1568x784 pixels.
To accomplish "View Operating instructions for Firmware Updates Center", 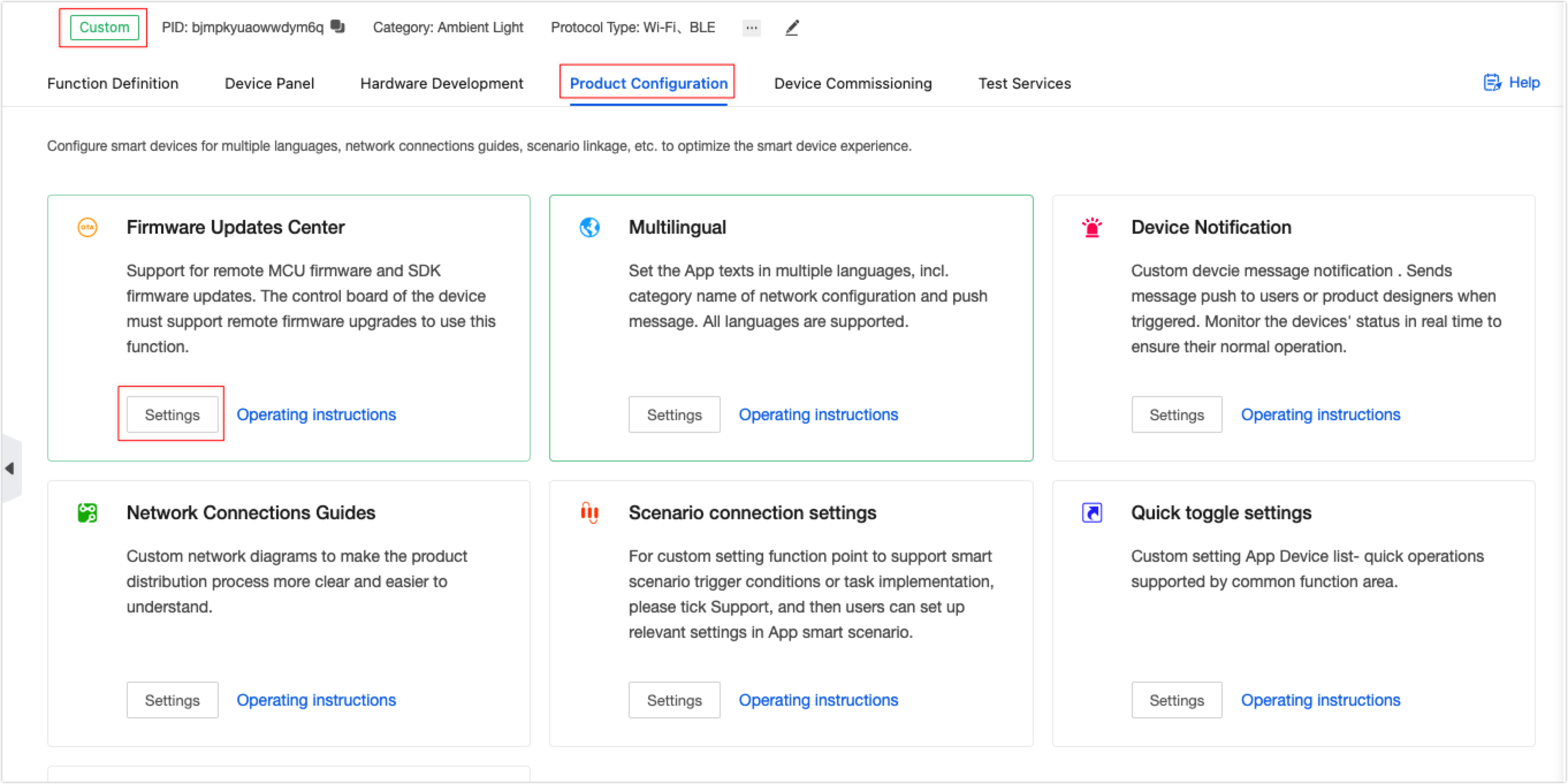I will (316, 414).
